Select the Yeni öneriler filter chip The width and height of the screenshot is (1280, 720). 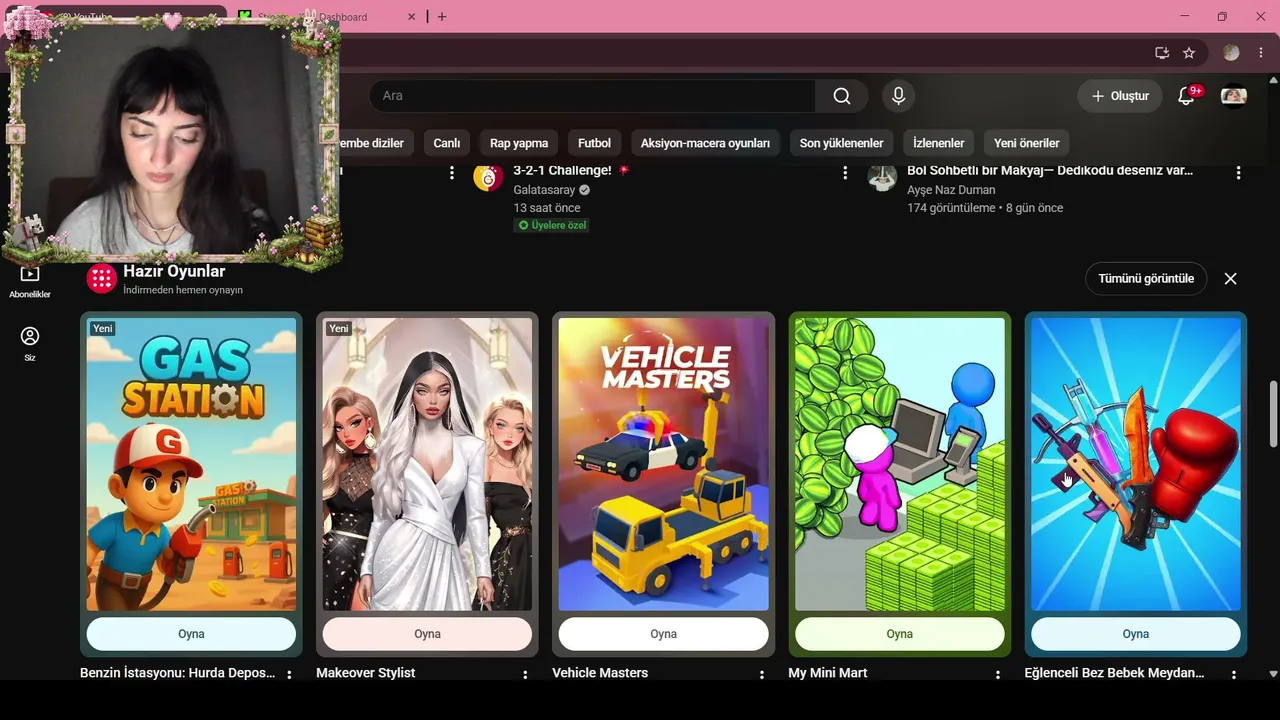[1027, 143]
